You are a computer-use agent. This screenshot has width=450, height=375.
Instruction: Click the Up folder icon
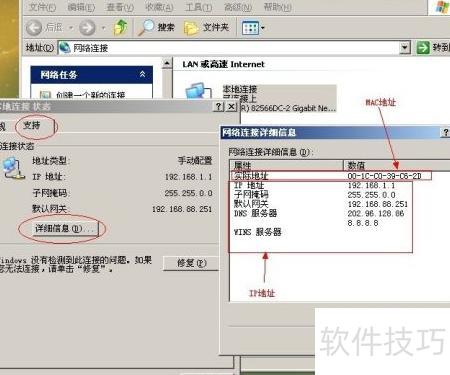pos(120,27)
